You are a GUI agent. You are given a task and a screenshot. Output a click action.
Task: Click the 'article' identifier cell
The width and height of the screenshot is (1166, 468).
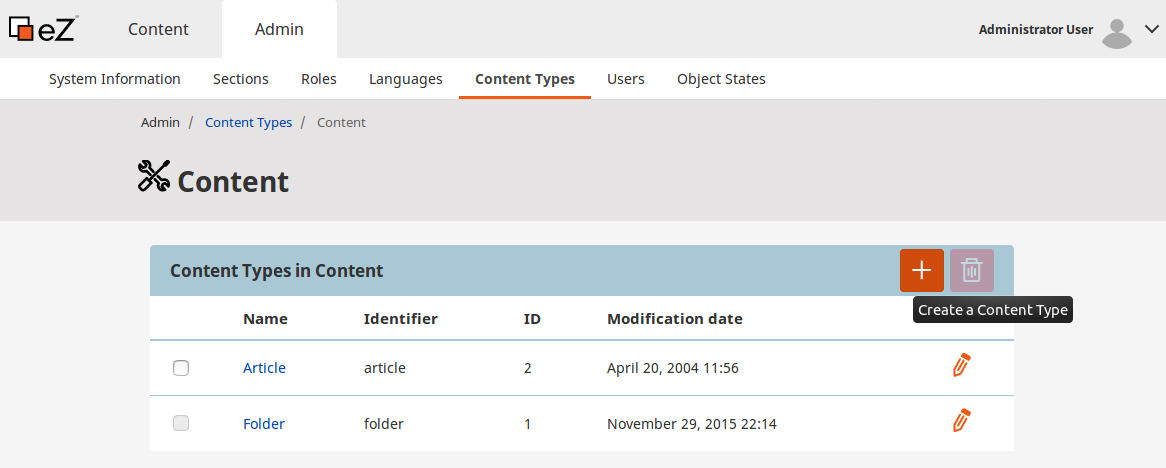(x=384, y=368)
